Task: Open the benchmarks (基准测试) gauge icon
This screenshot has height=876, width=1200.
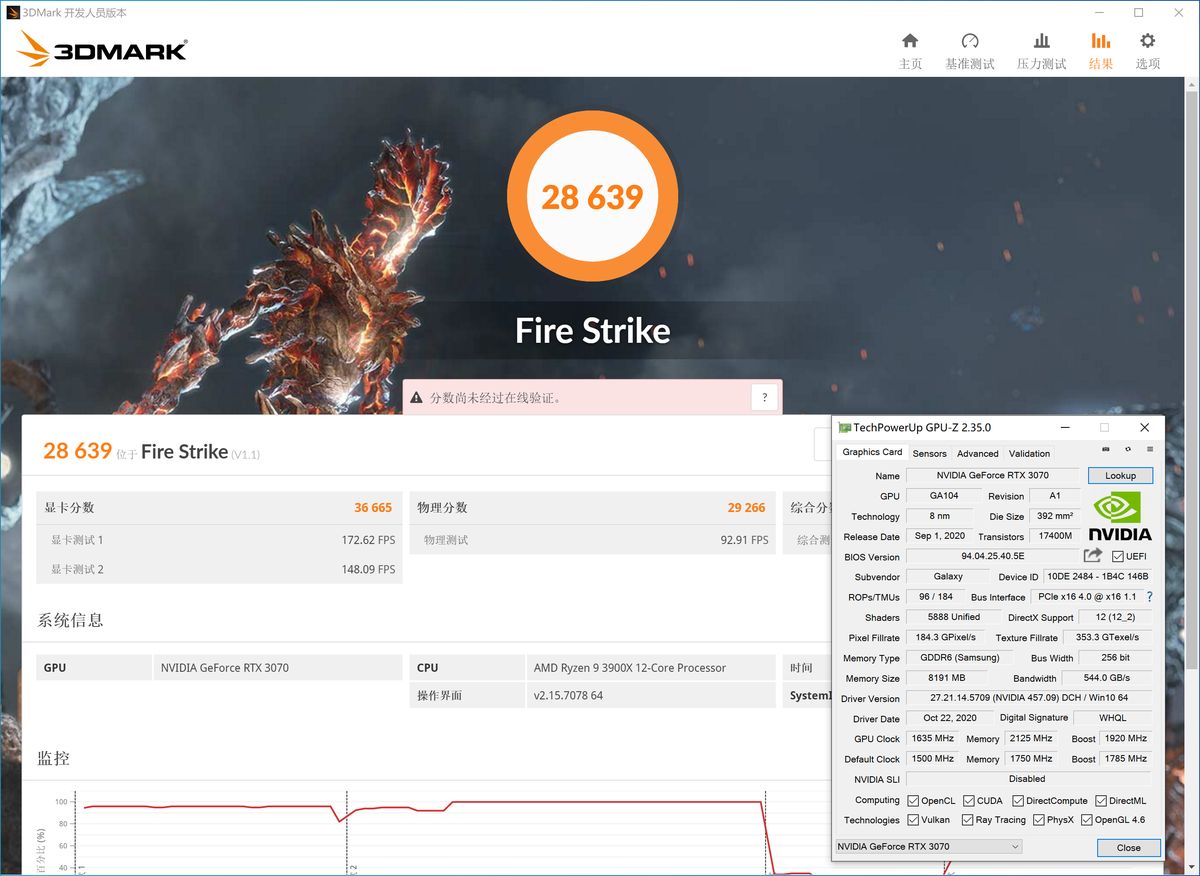Action: (x=969, y=41)
